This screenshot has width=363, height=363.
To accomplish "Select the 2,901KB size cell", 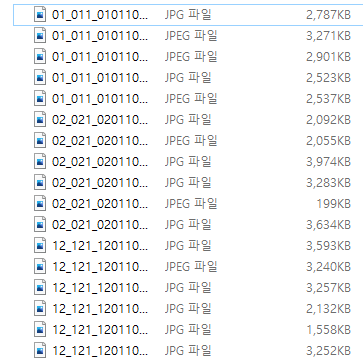I will point(328,57).
